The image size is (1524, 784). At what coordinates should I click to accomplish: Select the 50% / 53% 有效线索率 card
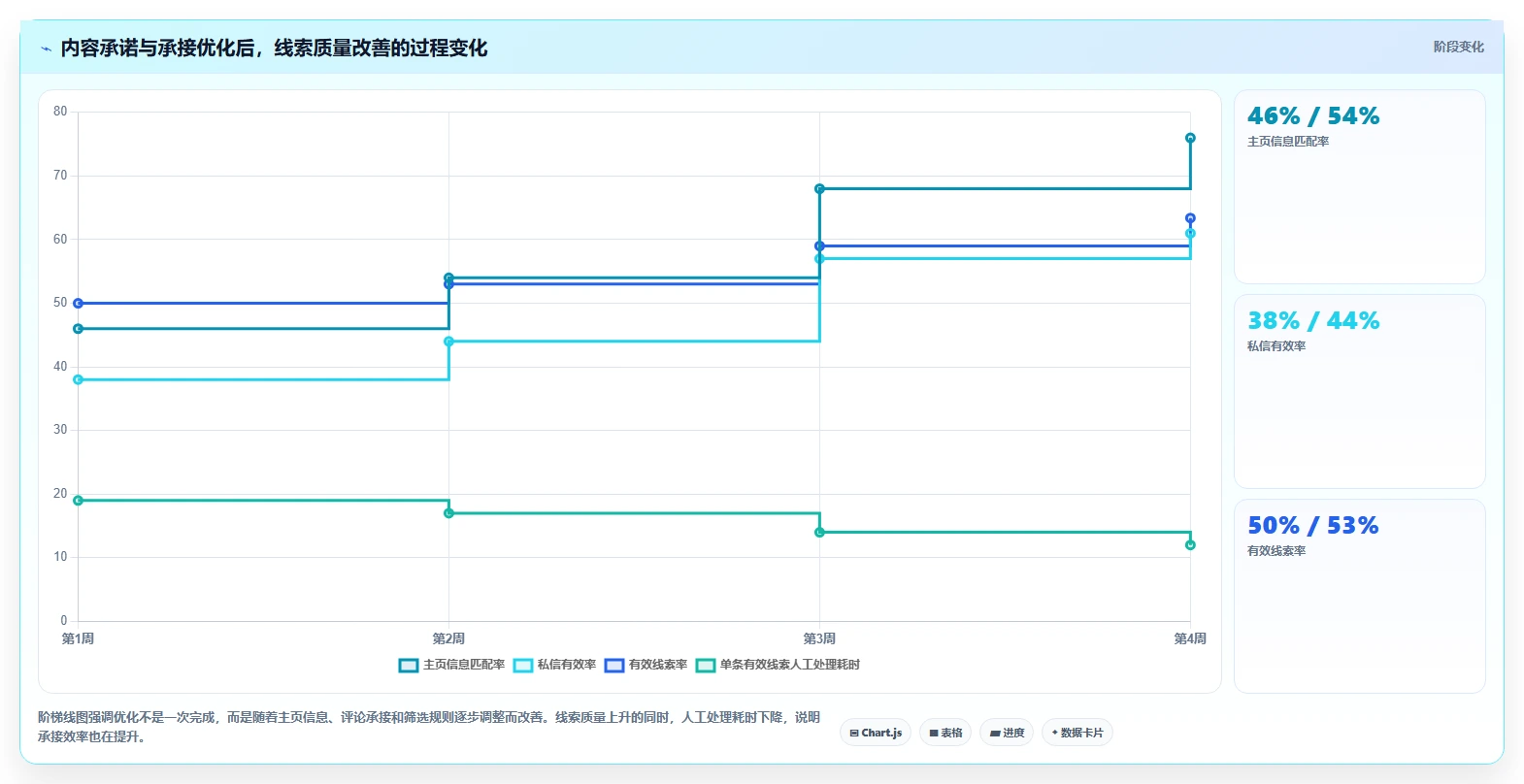coord(1359,596)
